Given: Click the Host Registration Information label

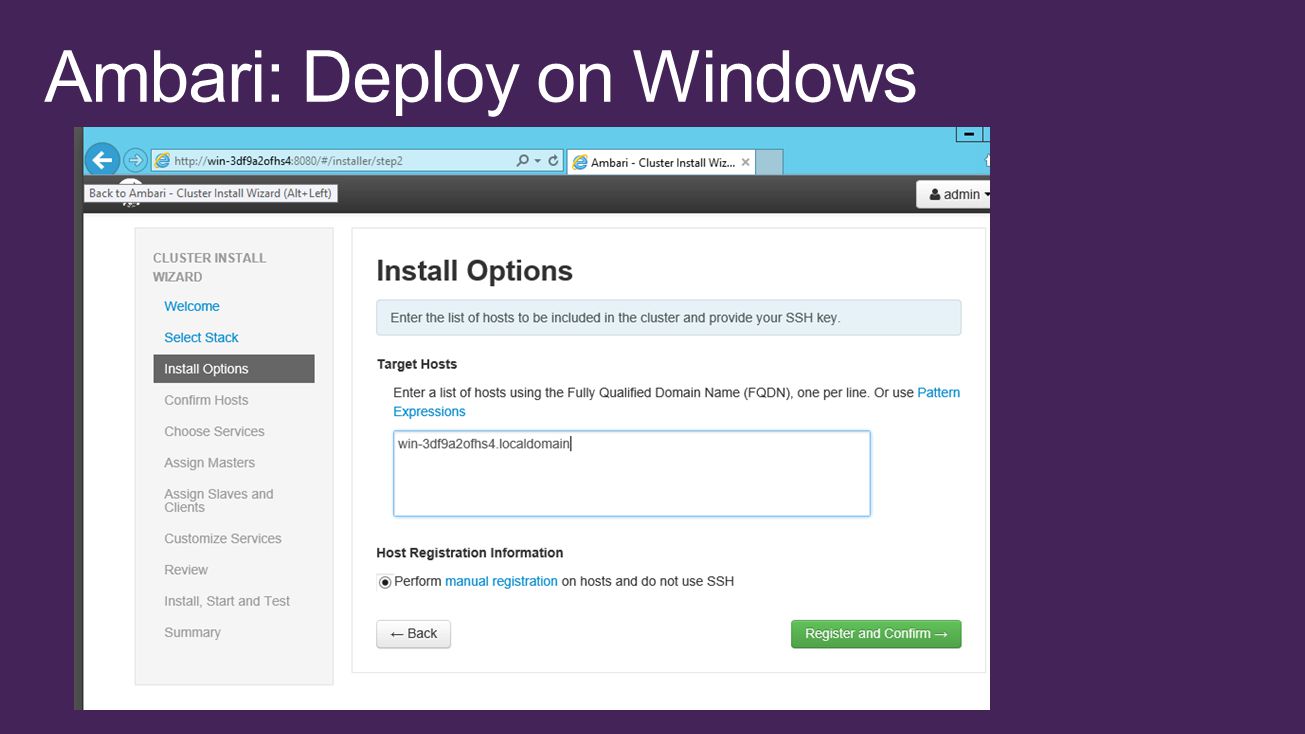Looking at the screenshot, I should tap(470, 553).
